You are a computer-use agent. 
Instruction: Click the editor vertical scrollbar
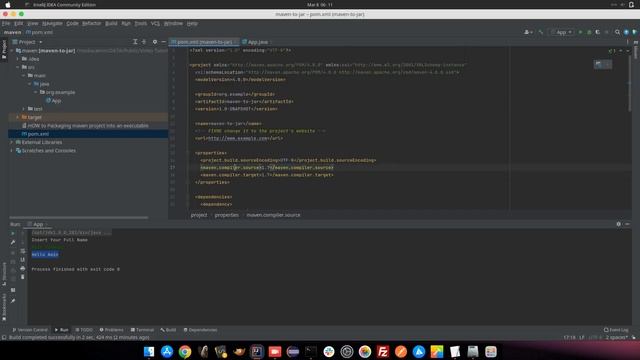[x=630, y=84]
